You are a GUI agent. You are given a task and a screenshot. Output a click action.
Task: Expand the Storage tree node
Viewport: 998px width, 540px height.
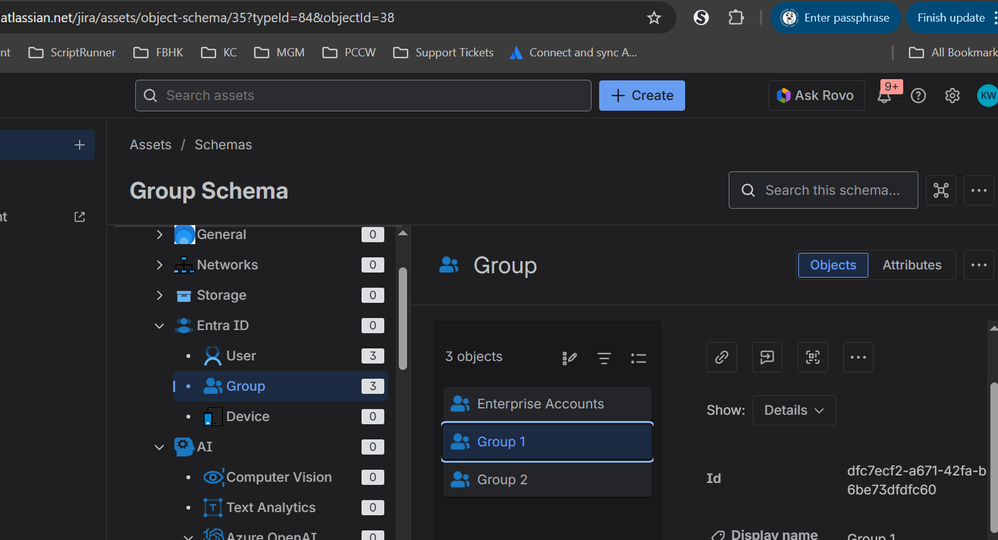coord(159,296)
